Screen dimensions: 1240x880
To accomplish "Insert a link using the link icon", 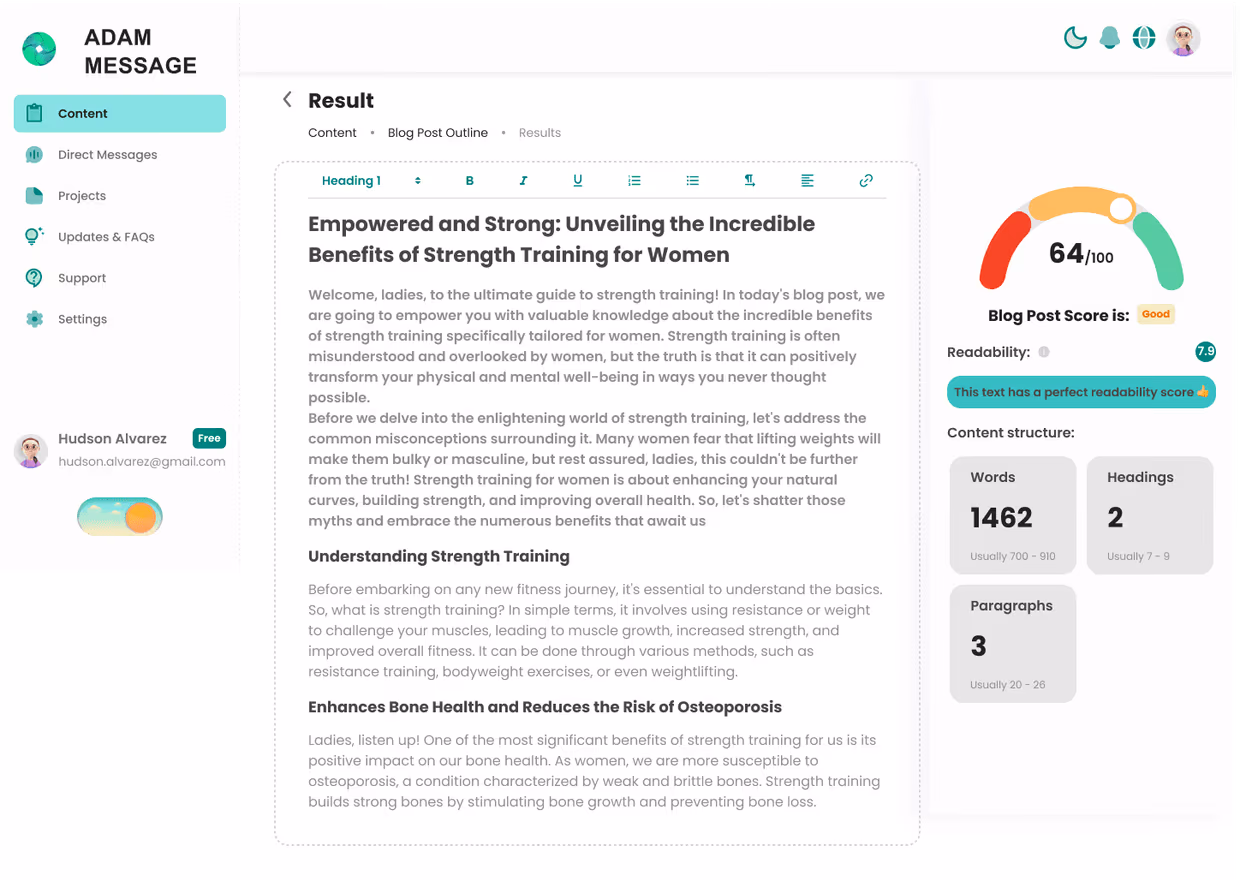I will click(866, 181).
